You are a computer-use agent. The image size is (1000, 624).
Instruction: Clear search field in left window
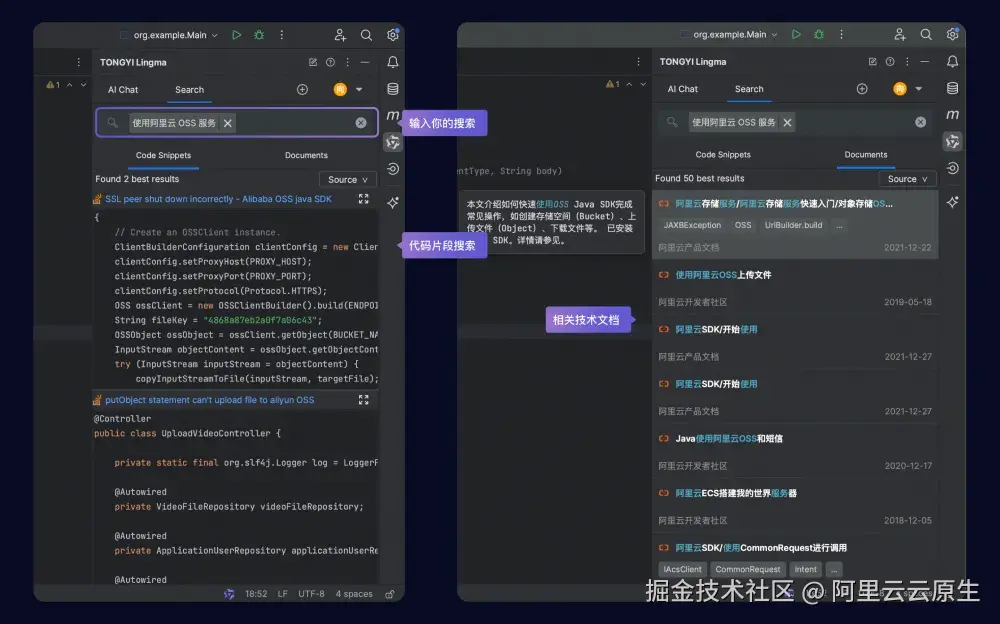(x=361, y=123)
